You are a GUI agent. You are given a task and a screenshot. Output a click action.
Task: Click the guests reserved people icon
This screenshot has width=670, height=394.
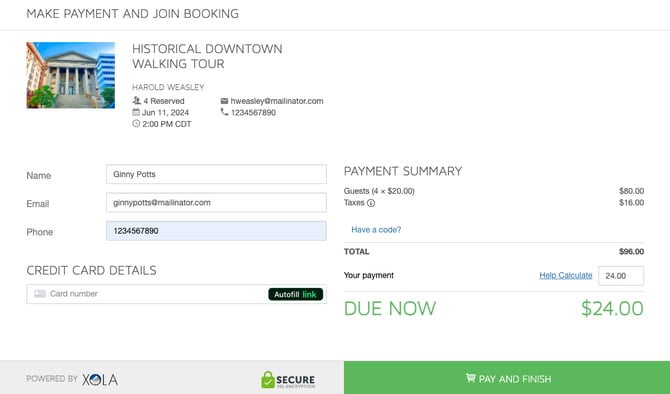pyautogui.click(x=136, y=101)
